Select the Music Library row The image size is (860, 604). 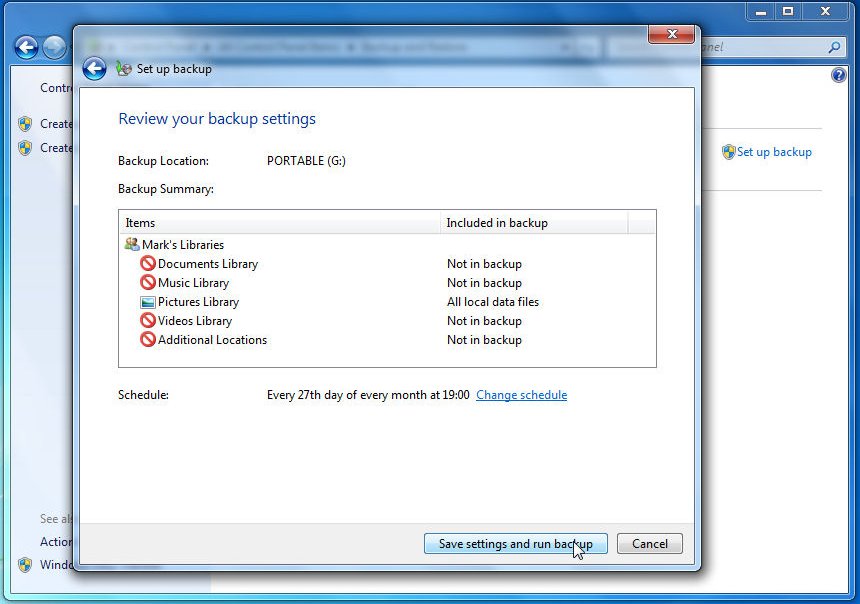point(193,283)
